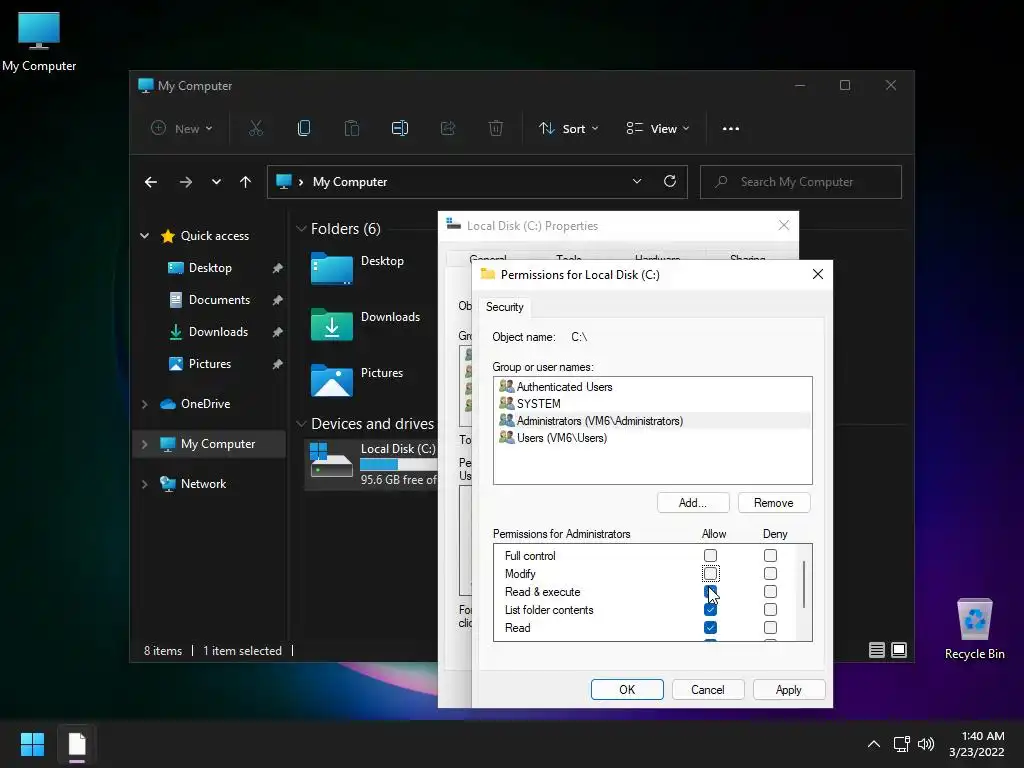Click the Cut scissors icon in Explorer toolbar

coord(256,129)
